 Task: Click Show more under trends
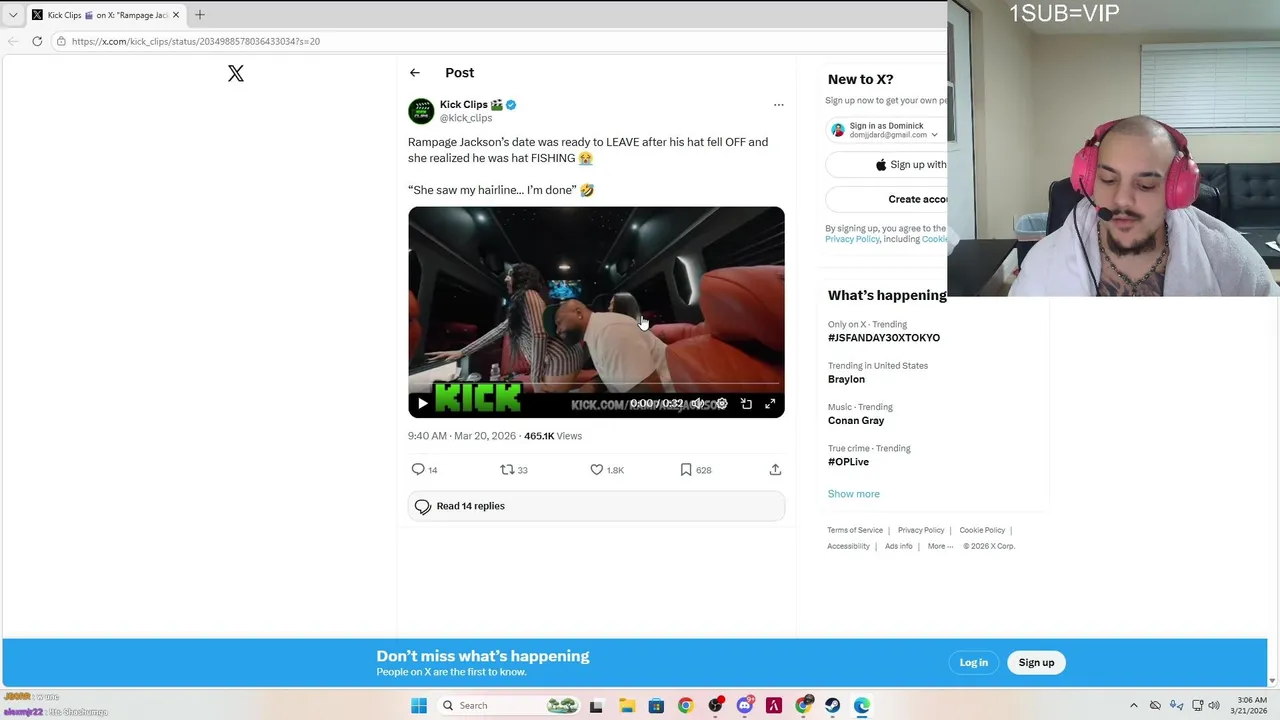tap(853, 494)
